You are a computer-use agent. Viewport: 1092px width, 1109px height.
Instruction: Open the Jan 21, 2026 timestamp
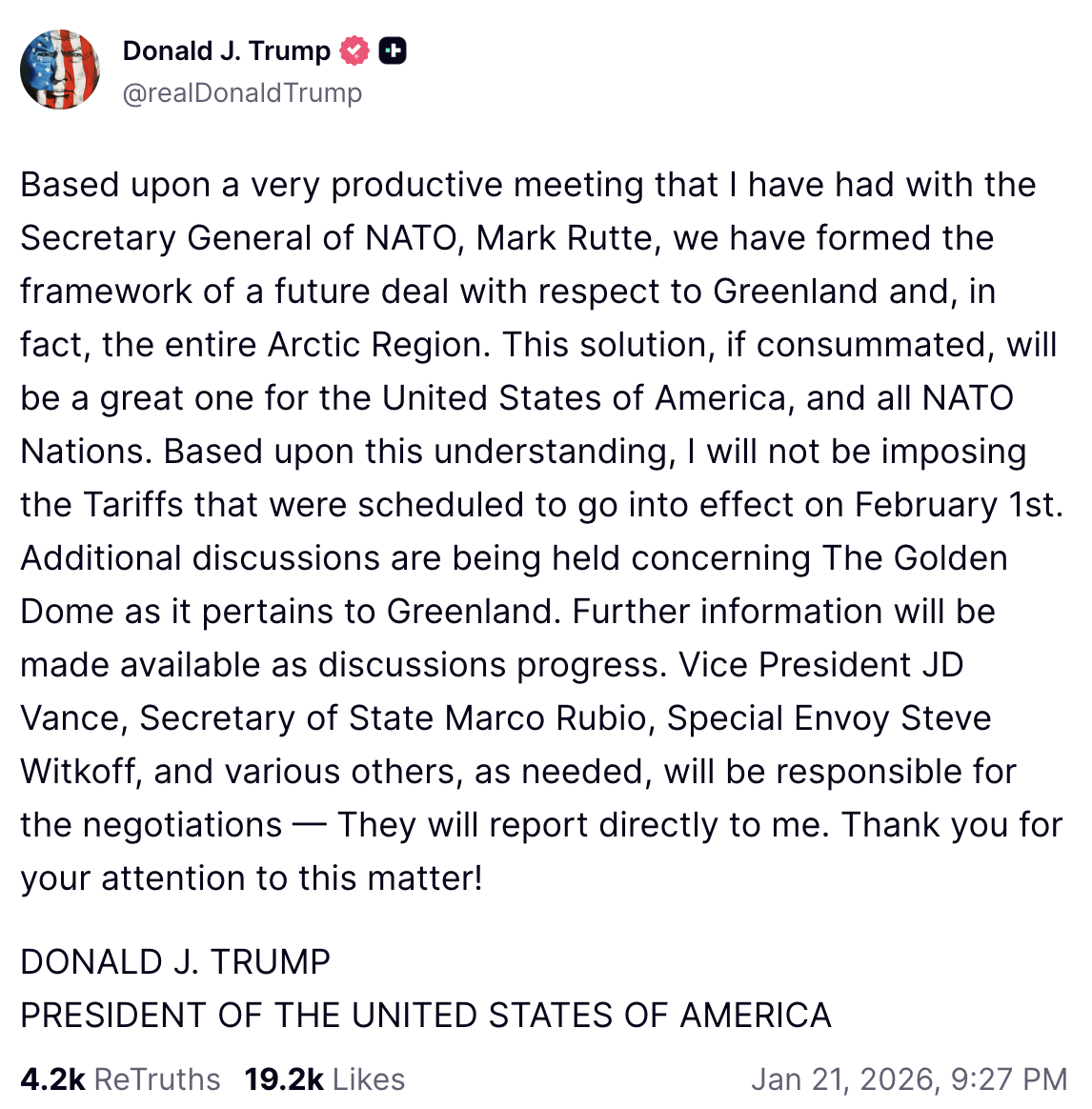coord(908,1079)
